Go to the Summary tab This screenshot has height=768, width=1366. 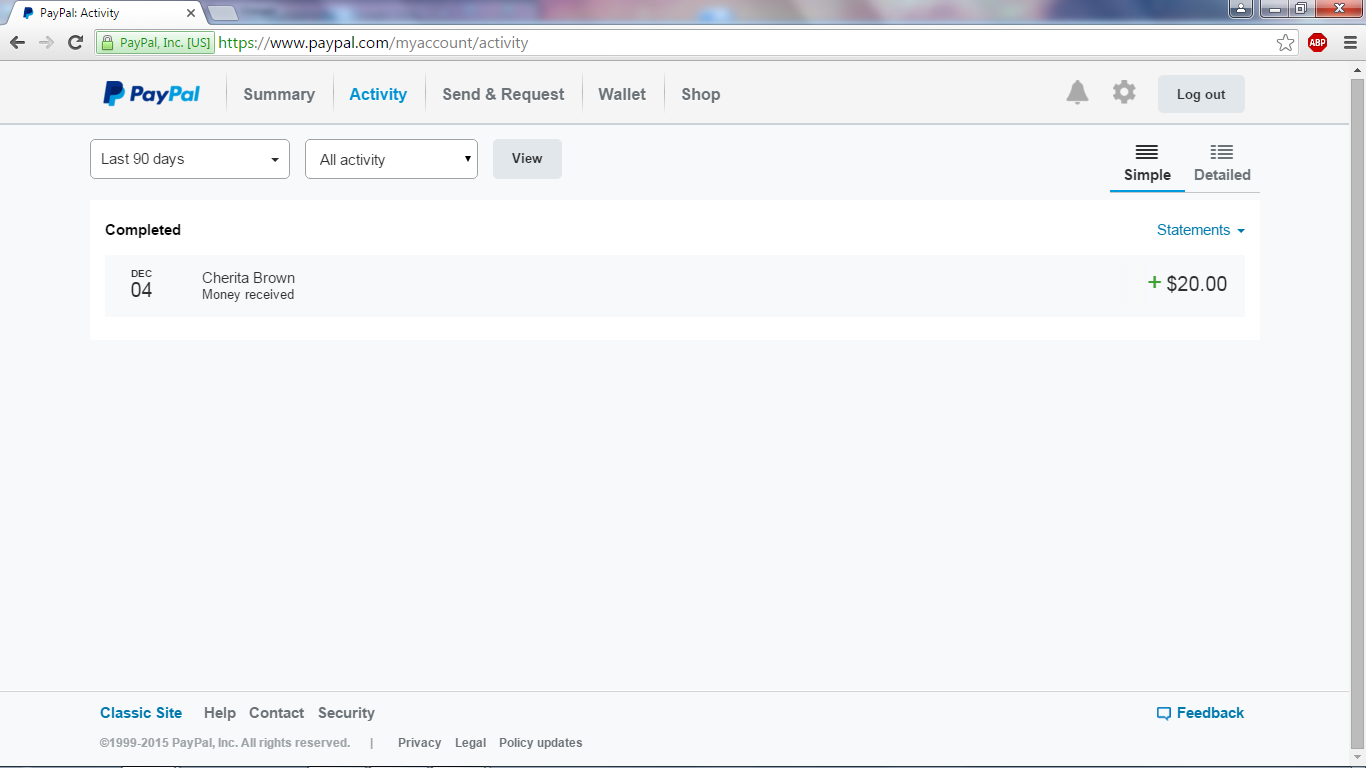tap(279, 94)
